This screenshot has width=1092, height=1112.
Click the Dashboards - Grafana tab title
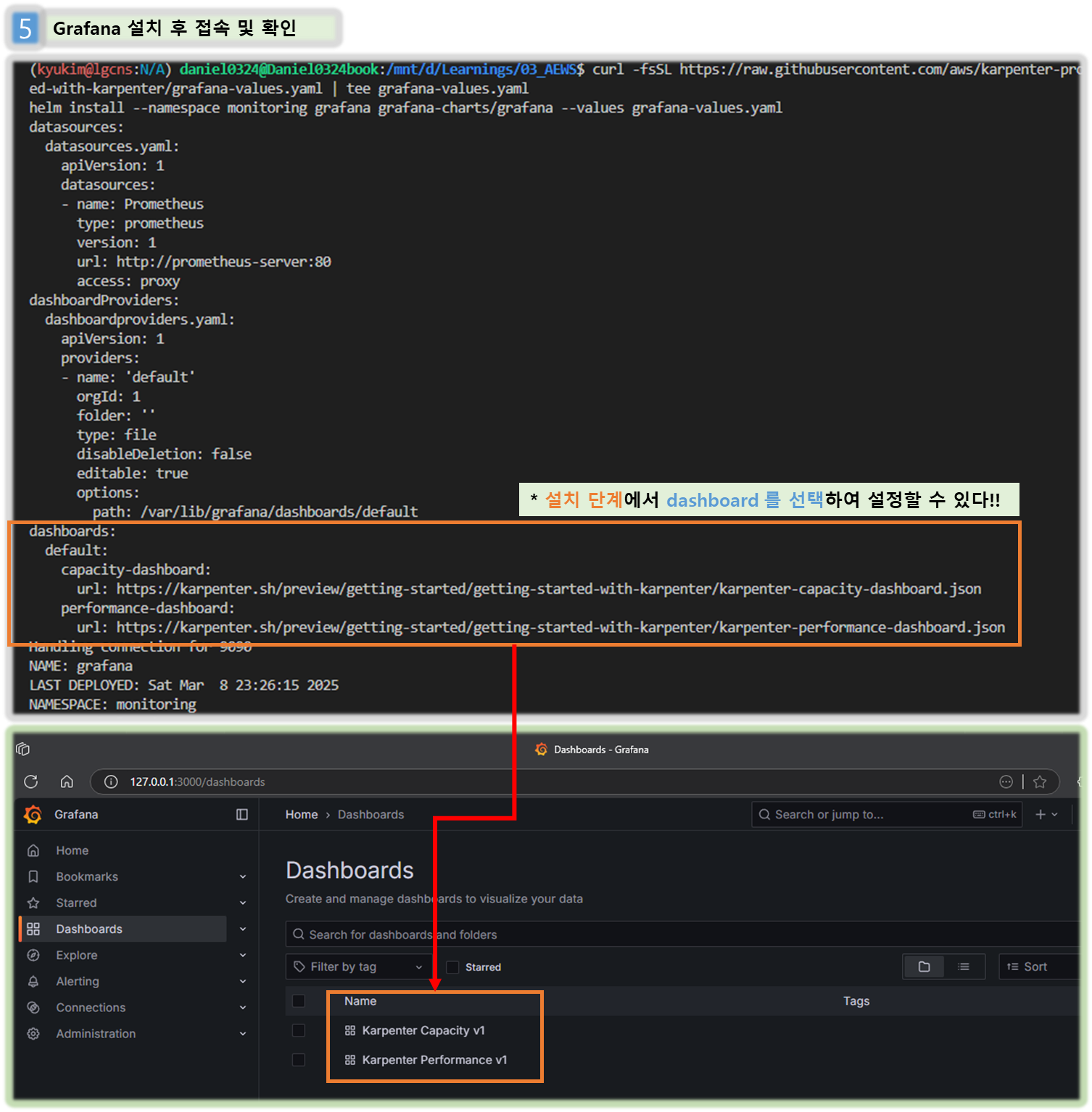pyautogui.click(x=601, y=749)
